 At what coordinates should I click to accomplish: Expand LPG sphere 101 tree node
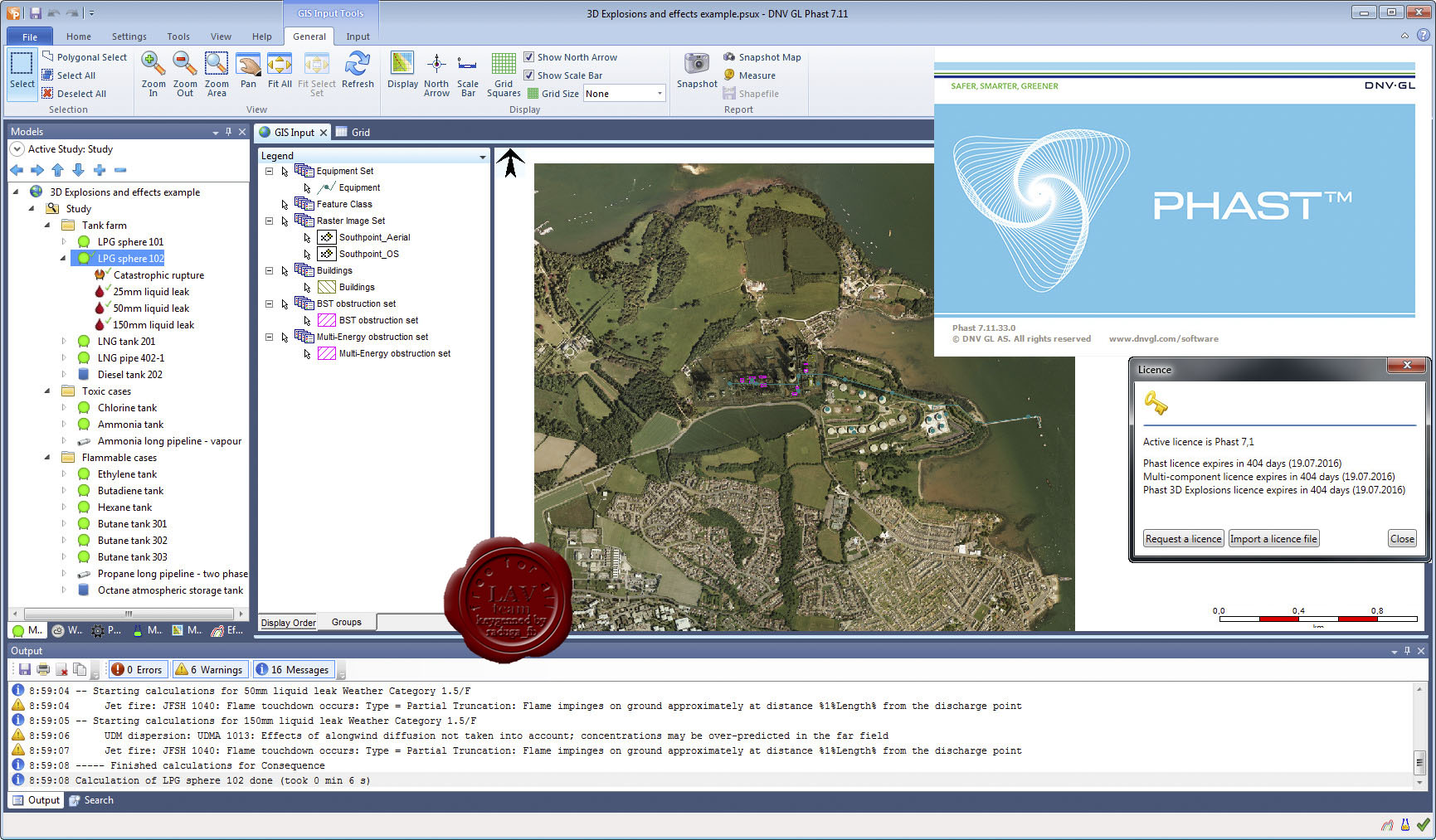pos(63,241)
